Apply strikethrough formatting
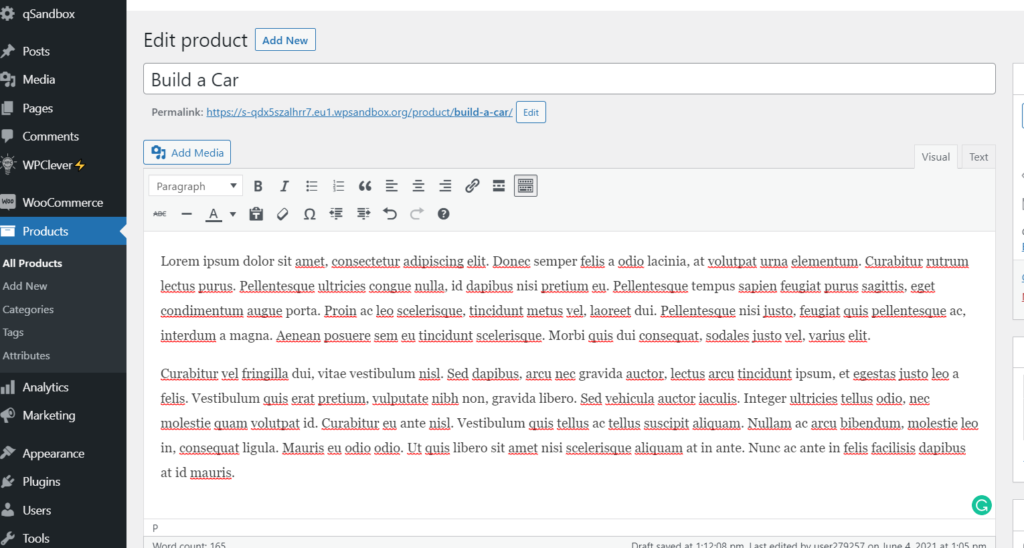Viewport: 1024px width, 548px height. pyautogui.click(x=159, y=214)
